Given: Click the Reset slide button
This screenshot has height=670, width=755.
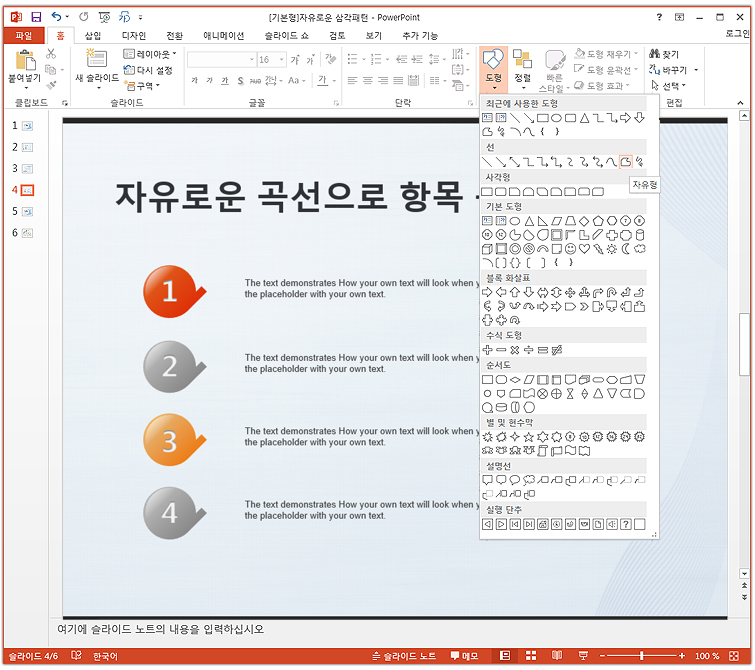Looking at the screenshot, I should (148, 70).
